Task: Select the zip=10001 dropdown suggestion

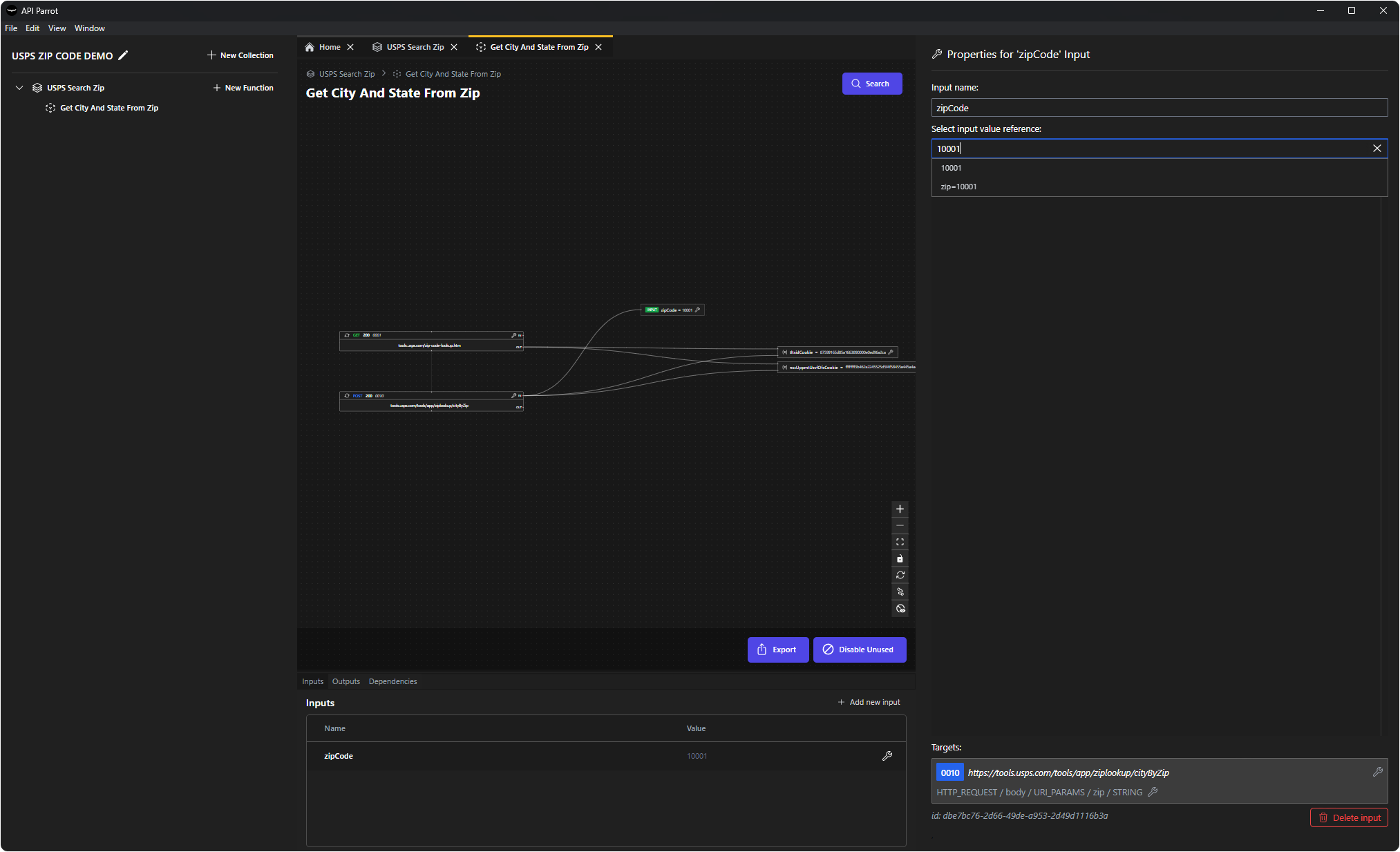Action: (x=958, y=187)
